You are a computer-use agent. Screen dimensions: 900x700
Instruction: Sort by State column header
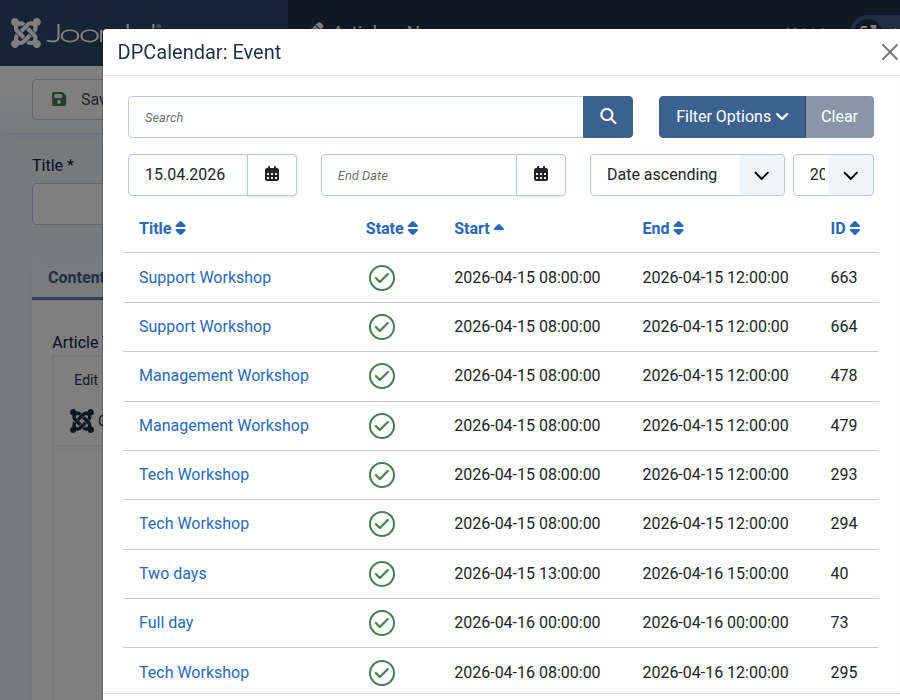pyautogui.click(x=391, y=228)
